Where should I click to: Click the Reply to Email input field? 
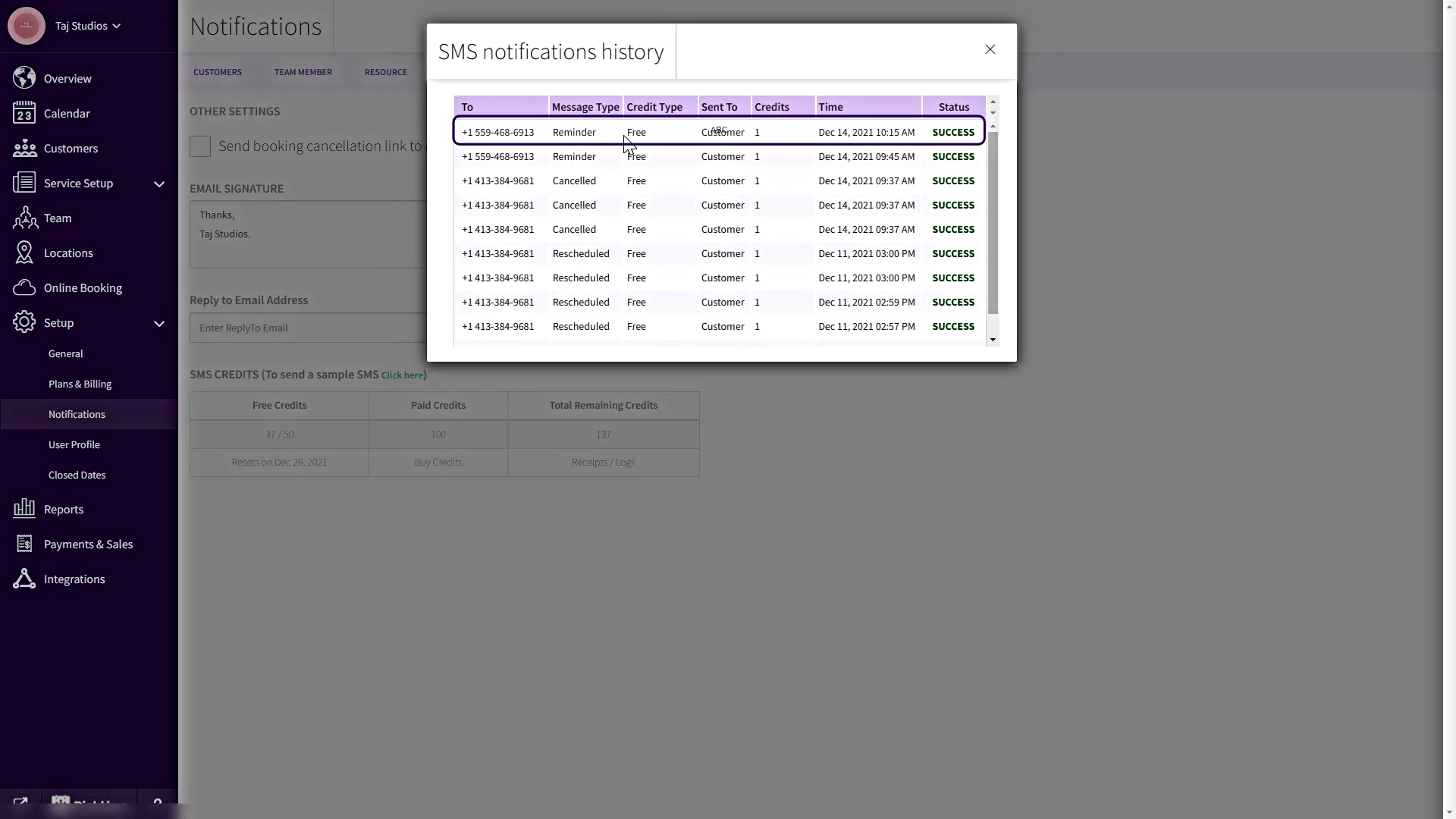click(x=307, y=328)
